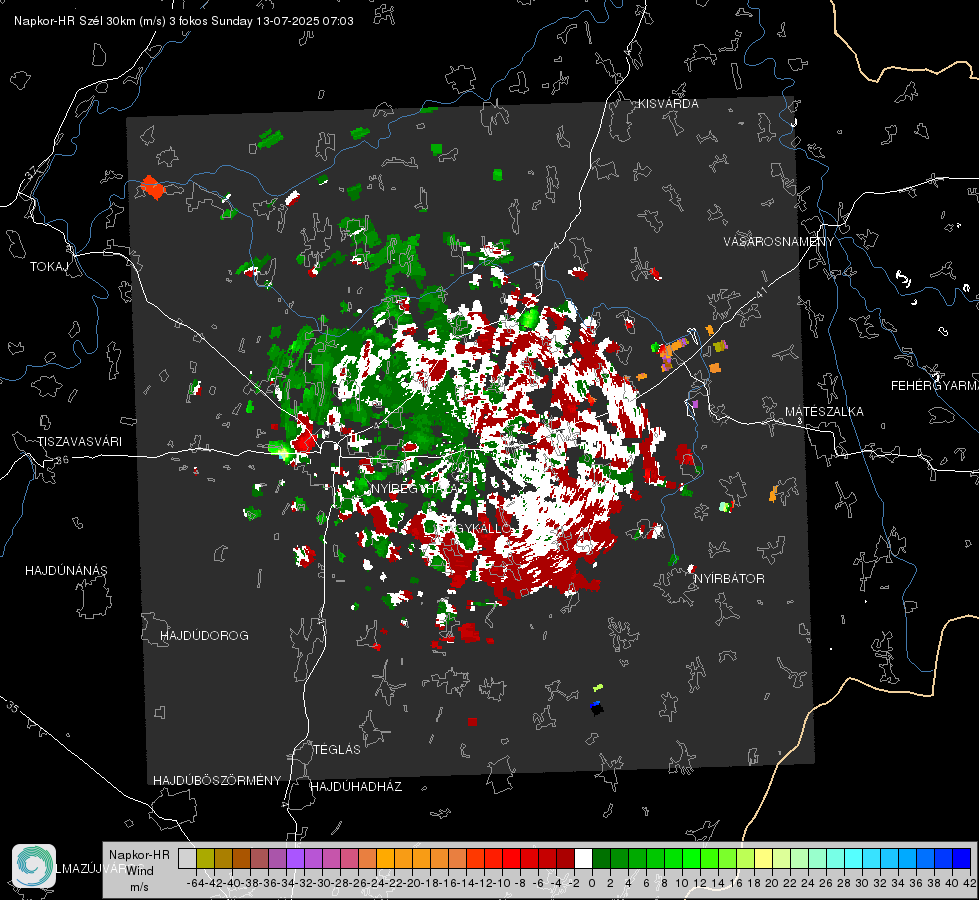Viewport: 979px width, 900px height.
Task: Select the white legend swatch between -2 and 0
Action: (583, 858)
